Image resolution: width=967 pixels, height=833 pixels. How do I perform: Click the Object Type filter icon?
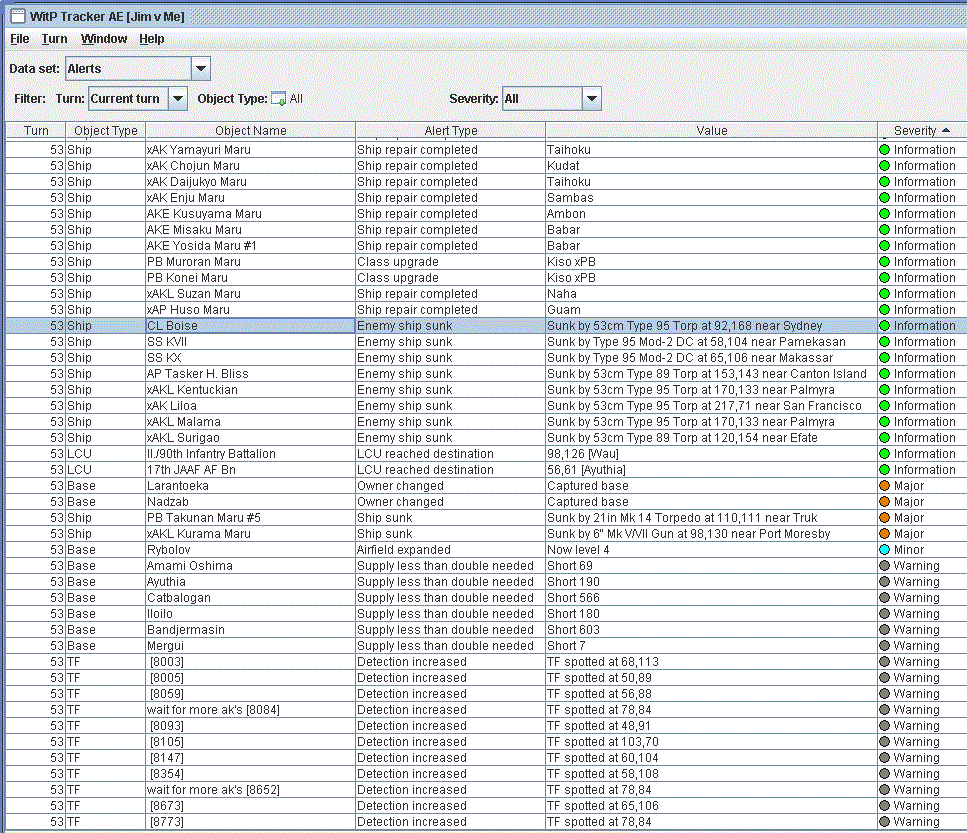(x=279, y=99)
